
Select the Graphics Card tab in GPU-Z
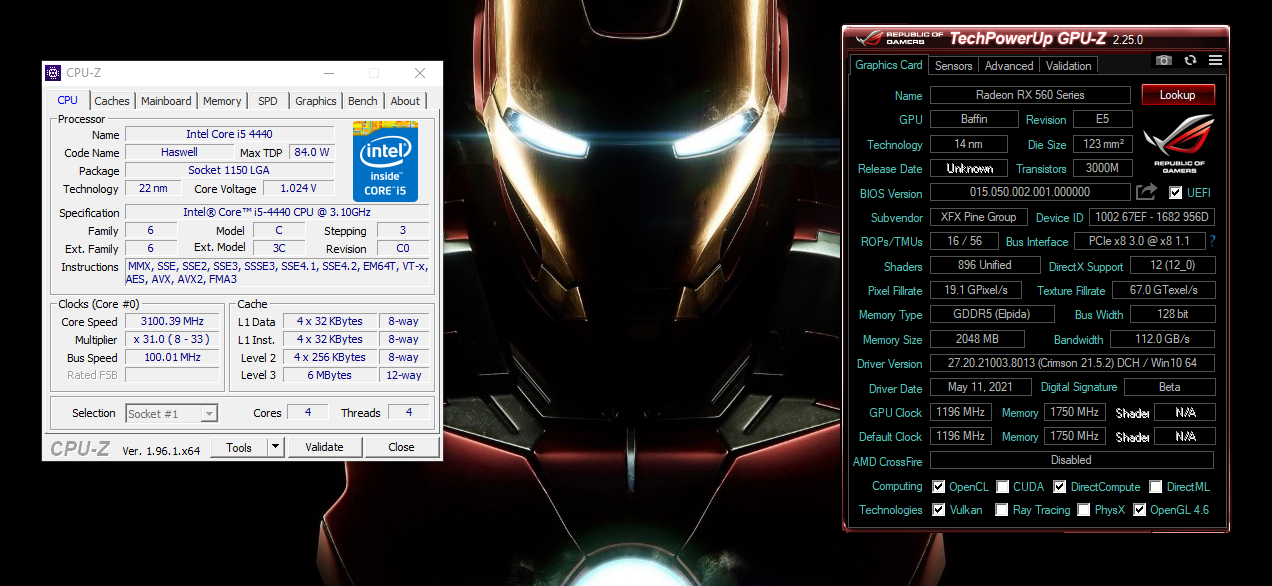click(889, 65)
